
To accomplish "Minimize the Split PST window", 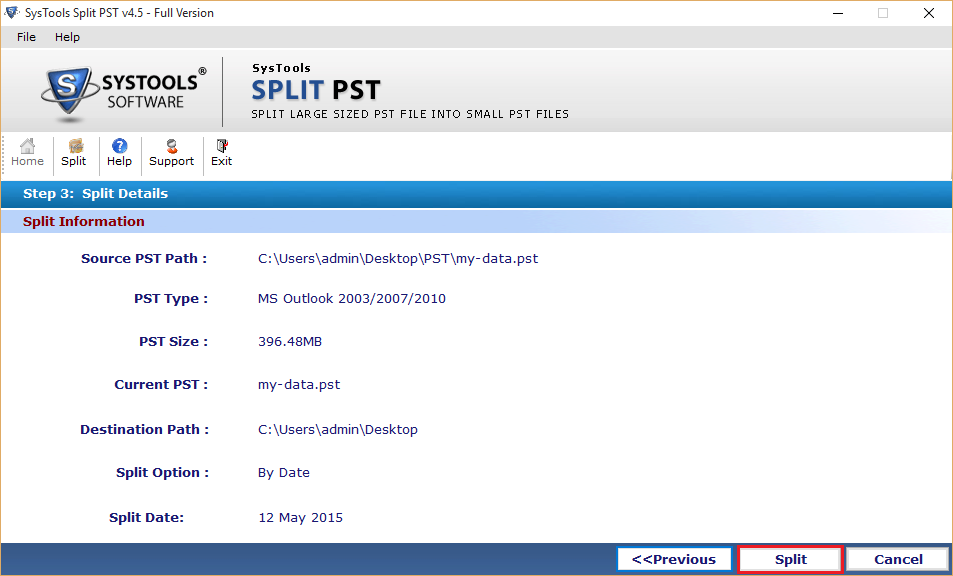I will tap(838, 13).
